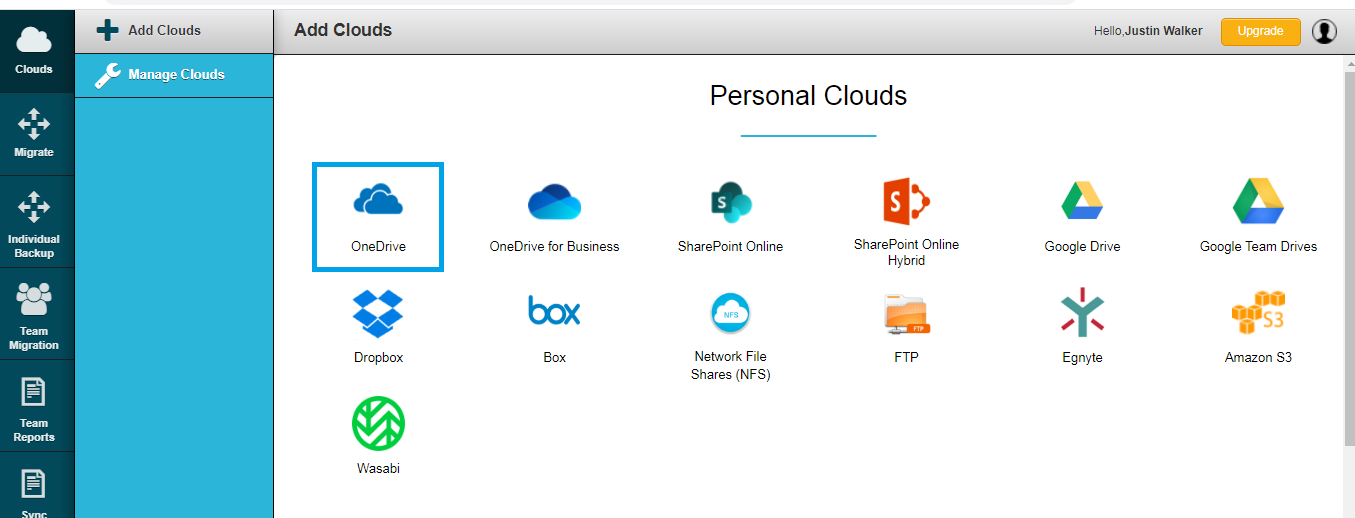Open the user profile avatar

[x=1324, y=32]
